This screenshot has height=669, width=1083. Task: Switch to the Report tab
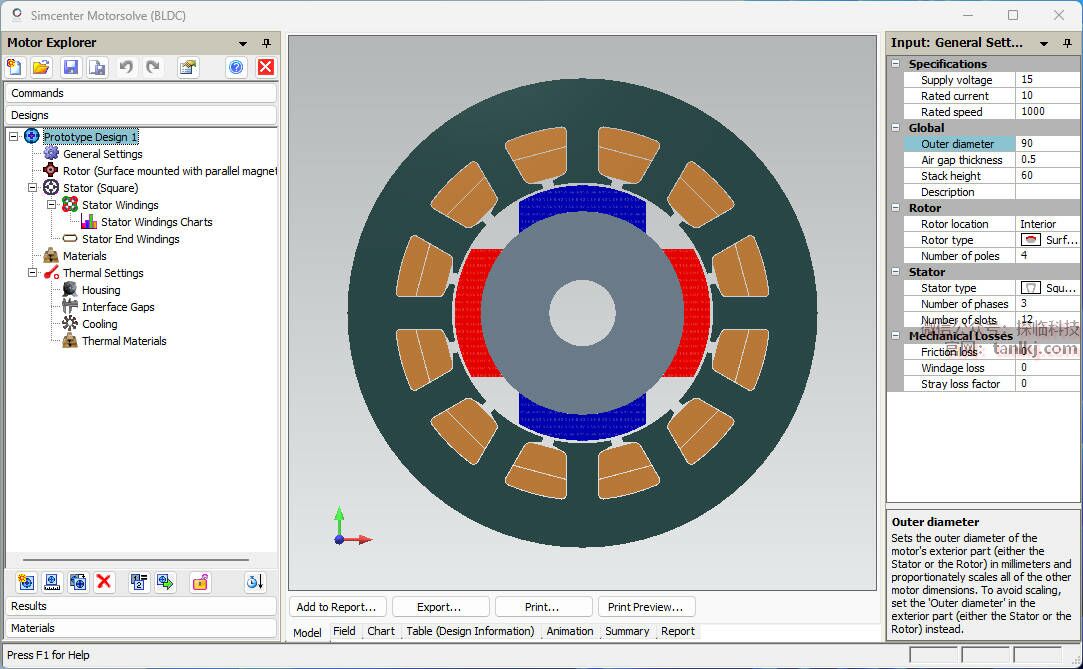click(678, 631)
